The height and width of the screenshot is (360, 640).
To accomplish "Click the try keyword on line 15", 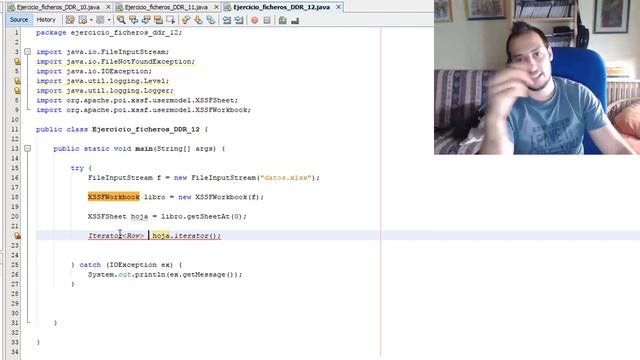I will tap(77, 168).
